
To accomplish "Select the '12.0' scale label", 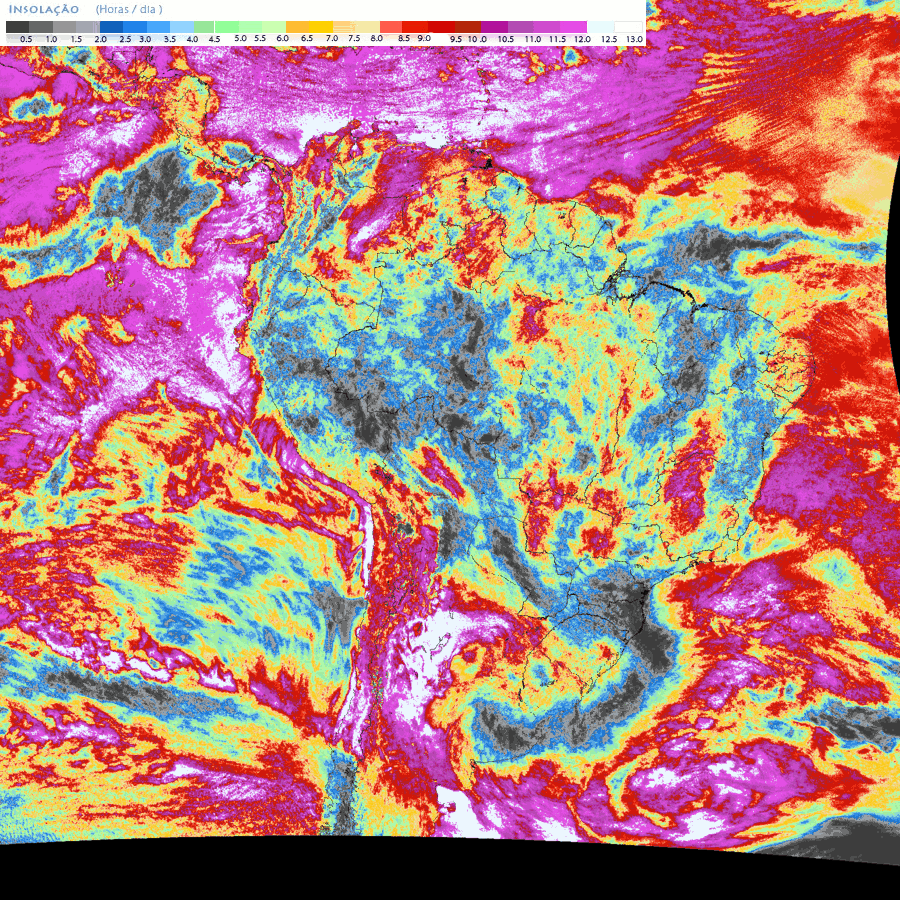I will (582, 40).
